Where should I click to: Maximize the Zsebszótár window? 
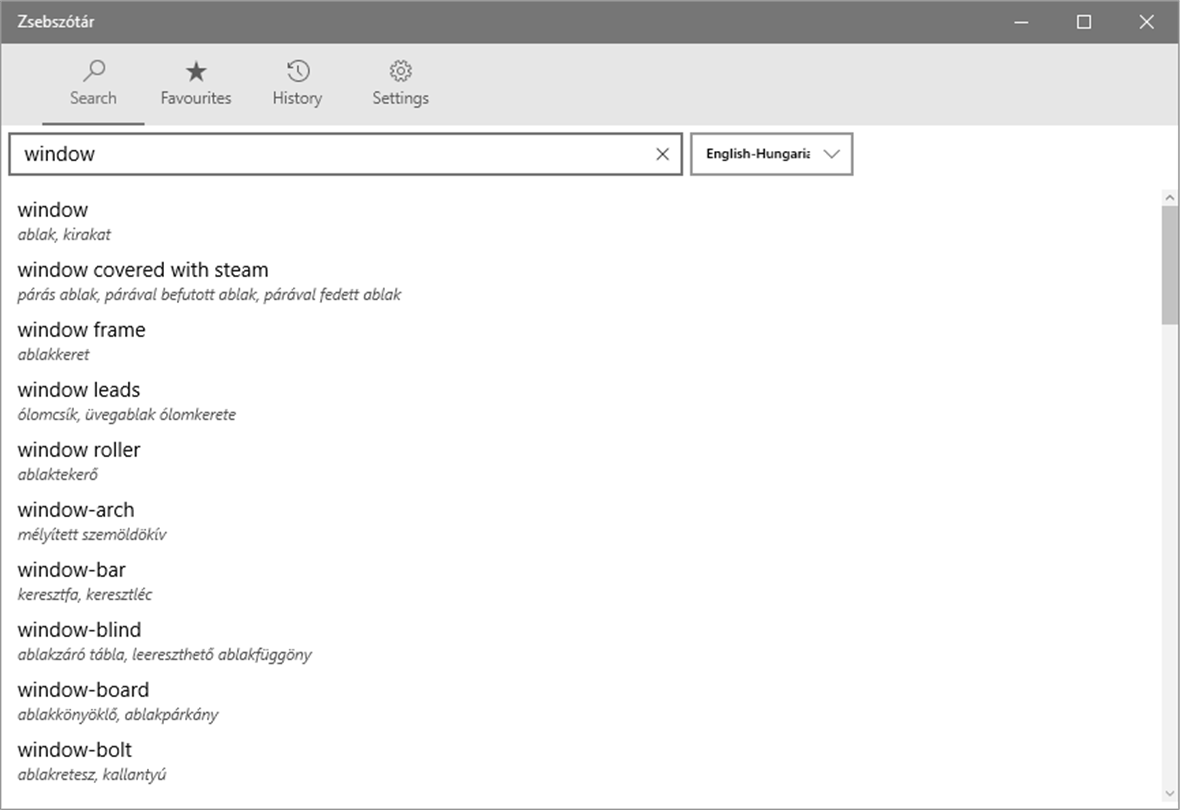pyautogui.click(x=1084, y=22)
